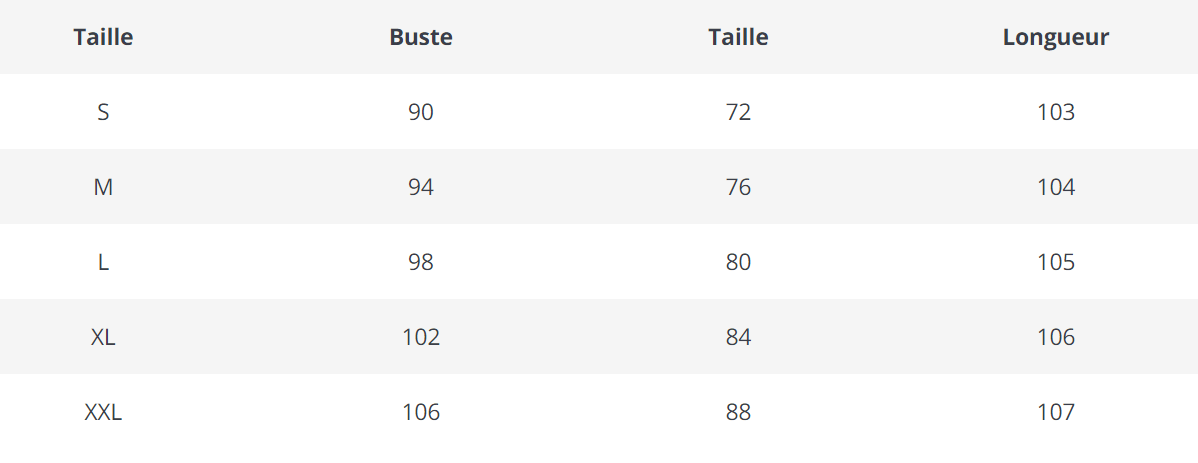Select the S size cell

click(103, 112)
